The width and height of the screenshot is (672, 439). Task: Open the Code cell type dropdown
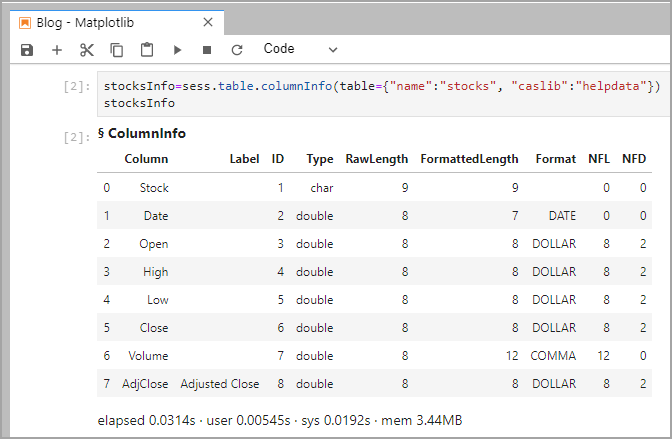point(300,48)
